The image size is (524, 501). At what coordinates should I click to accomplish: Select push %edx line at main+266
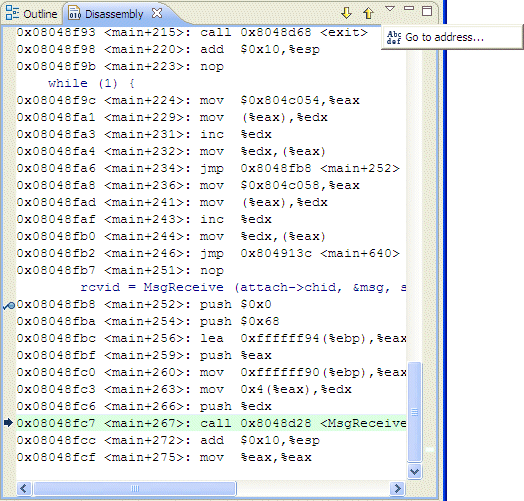point(144,406)
